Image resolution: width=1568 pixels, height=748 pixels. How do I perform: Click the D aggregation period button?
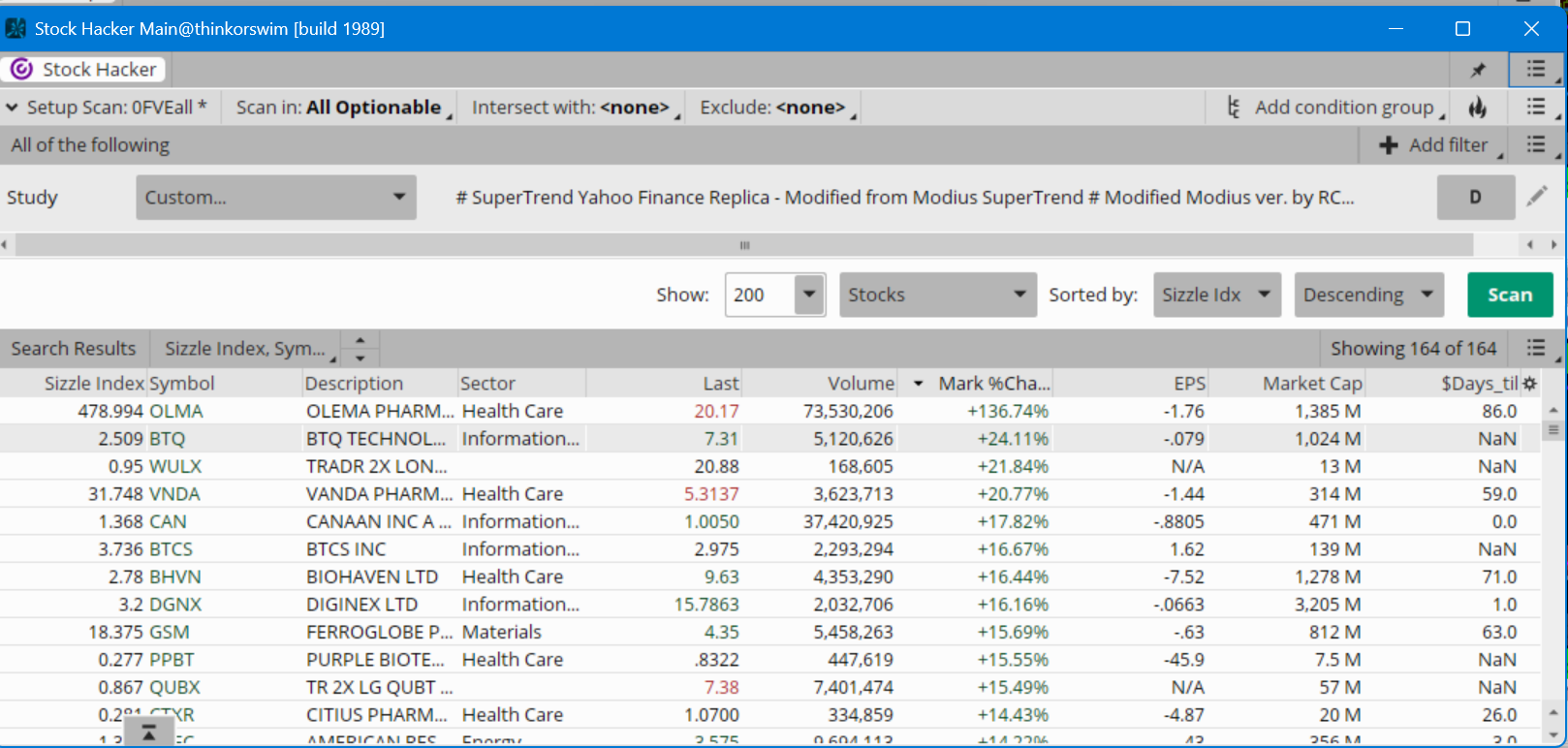[x=1475, y=198]
